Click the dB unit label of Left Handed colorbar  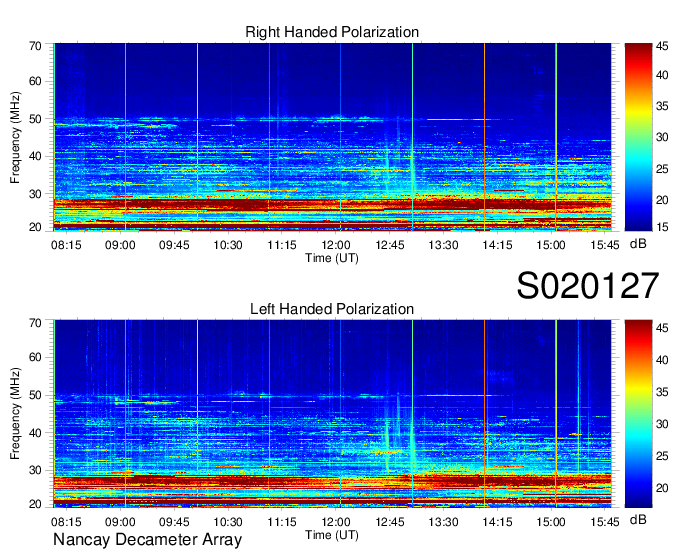(x=638, y=519)
